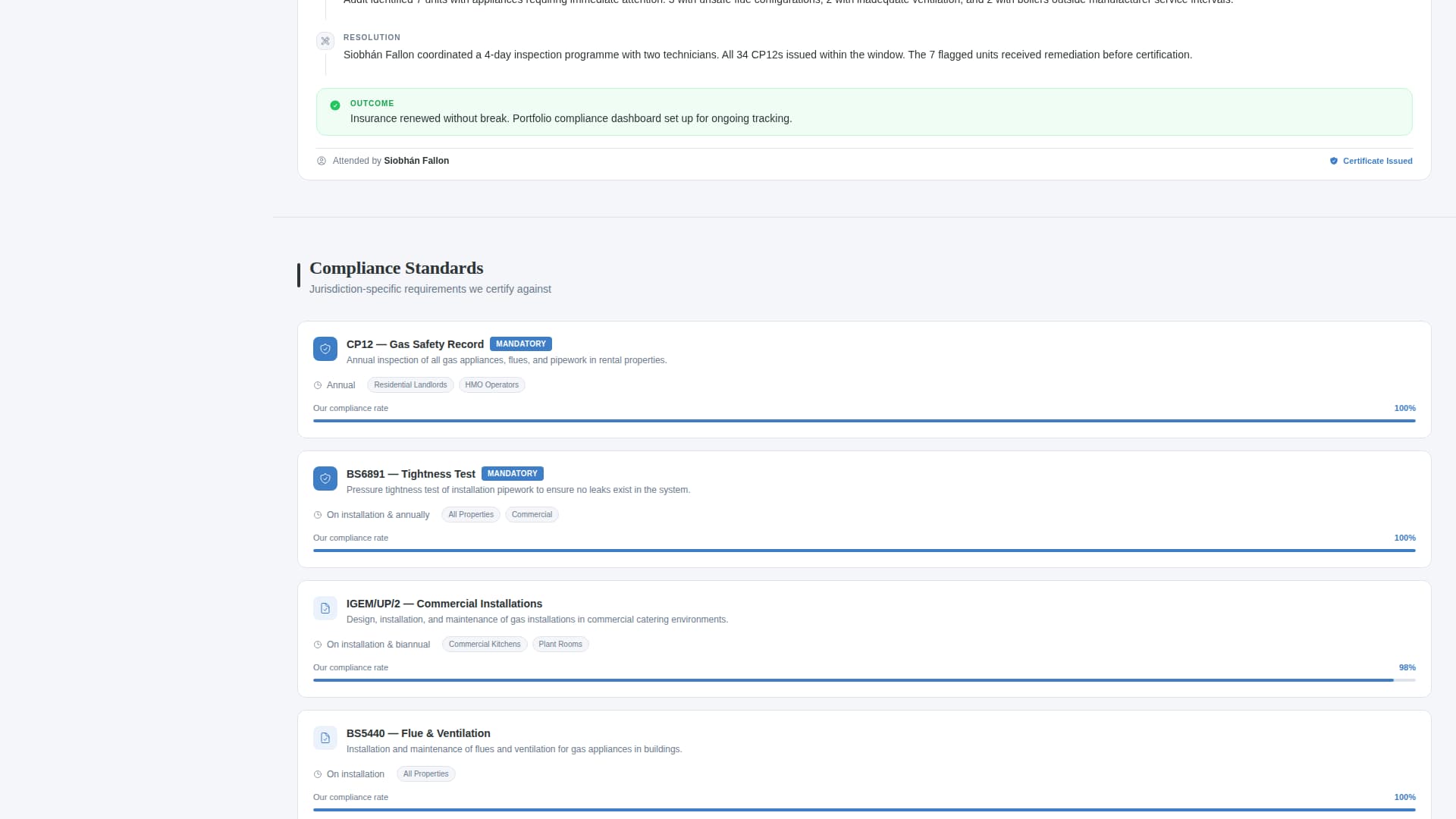
Task: Click the BS6891 Tightness Test shield icon
Action: 325,479
